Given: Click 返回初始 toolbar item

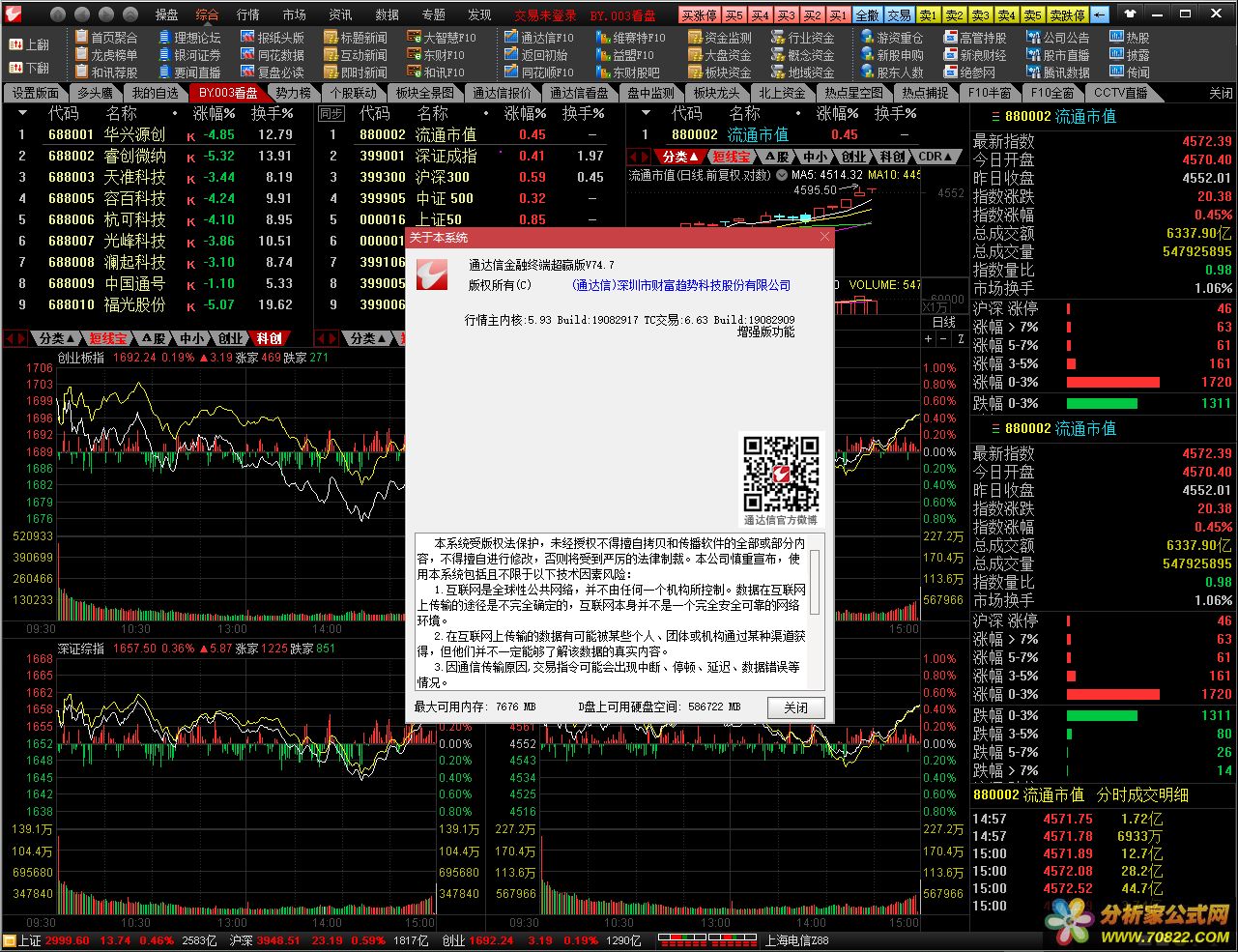Looking at the screenshot, I should (535, 55).
